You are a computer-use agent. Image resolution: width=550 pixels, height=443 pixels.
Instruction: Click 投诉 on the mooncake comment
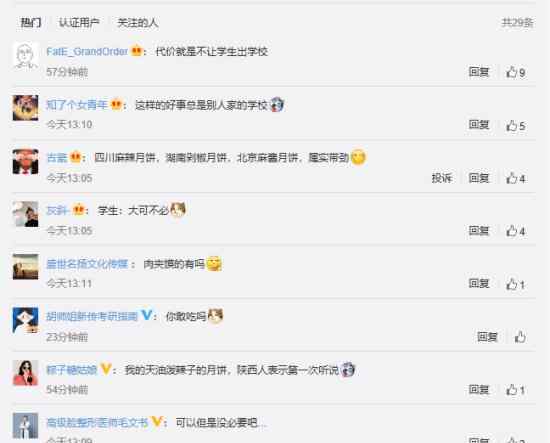[442, 178]
